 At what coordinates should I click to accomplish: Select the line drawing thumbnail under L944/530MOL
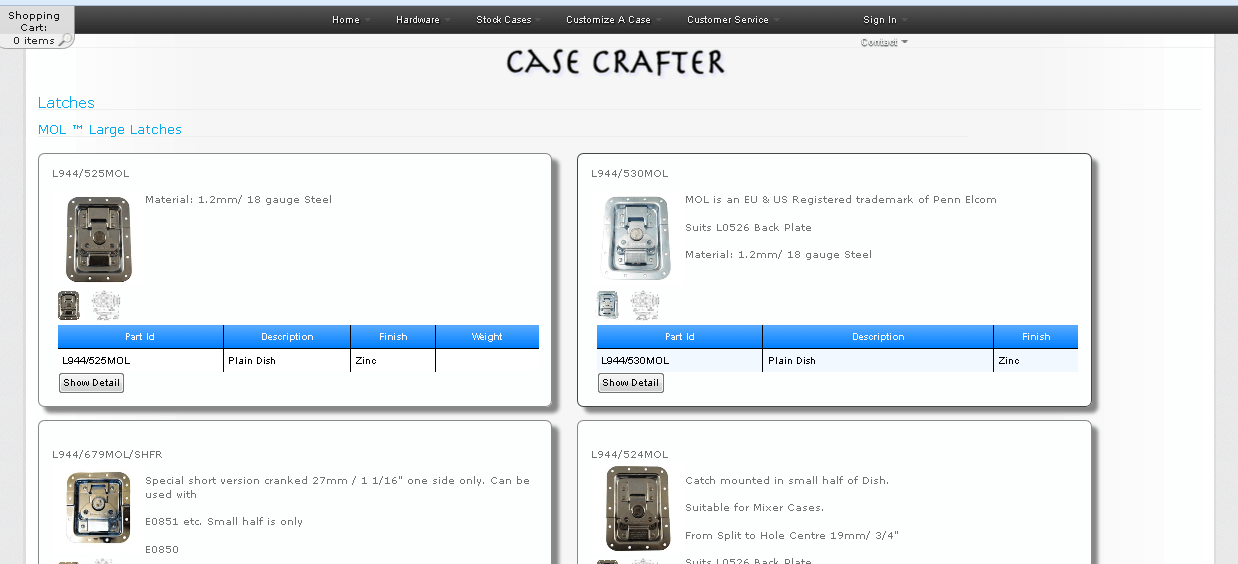coord(645,305)
